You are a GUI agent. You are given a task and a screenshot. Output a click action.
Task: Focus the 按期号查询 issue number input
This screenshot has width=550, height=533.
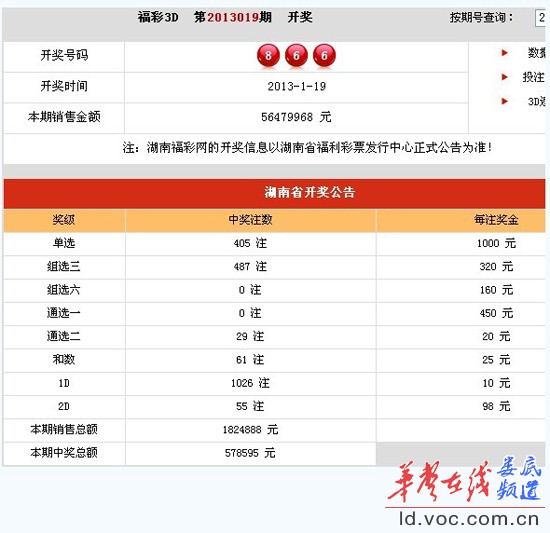pos(540,18)
